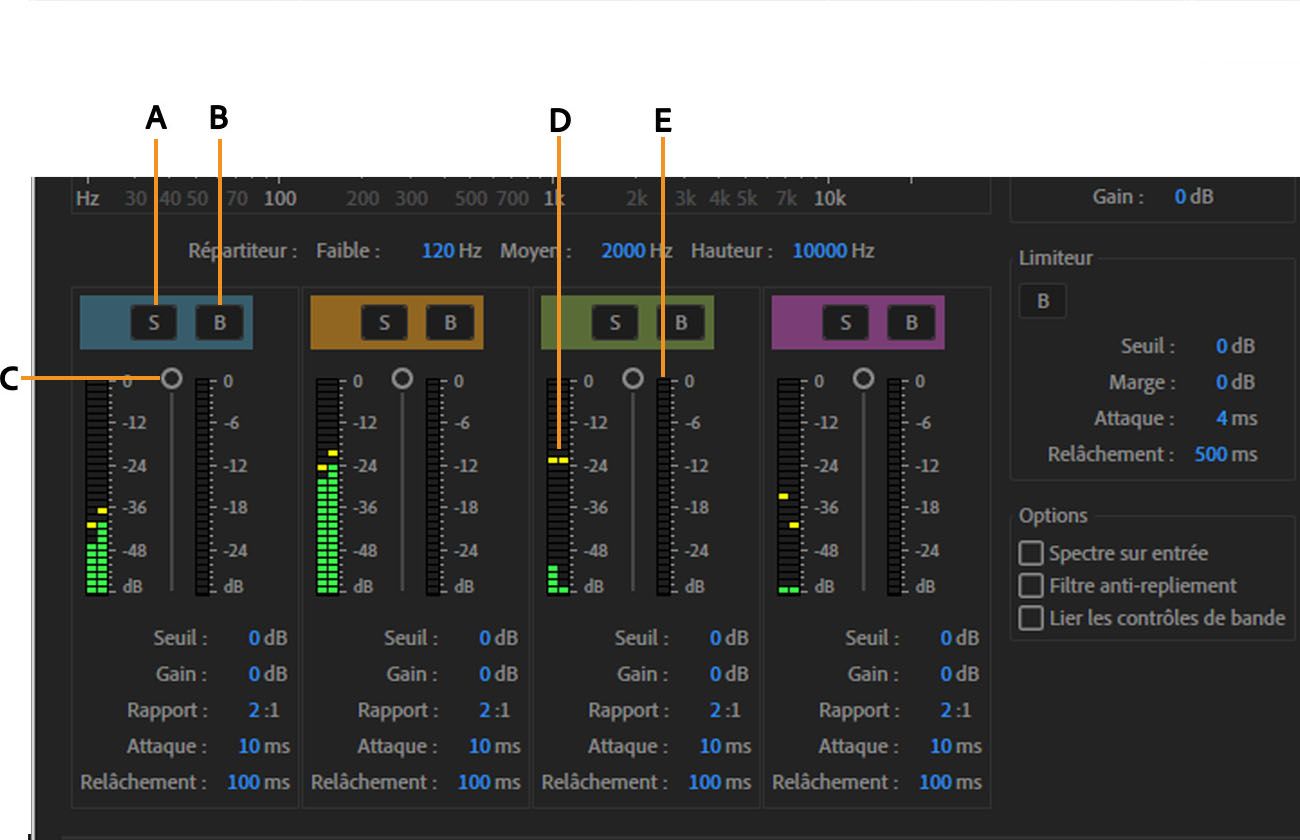
Task: Click orange band Relâchement 100 ms value
Action: (489, 782)
